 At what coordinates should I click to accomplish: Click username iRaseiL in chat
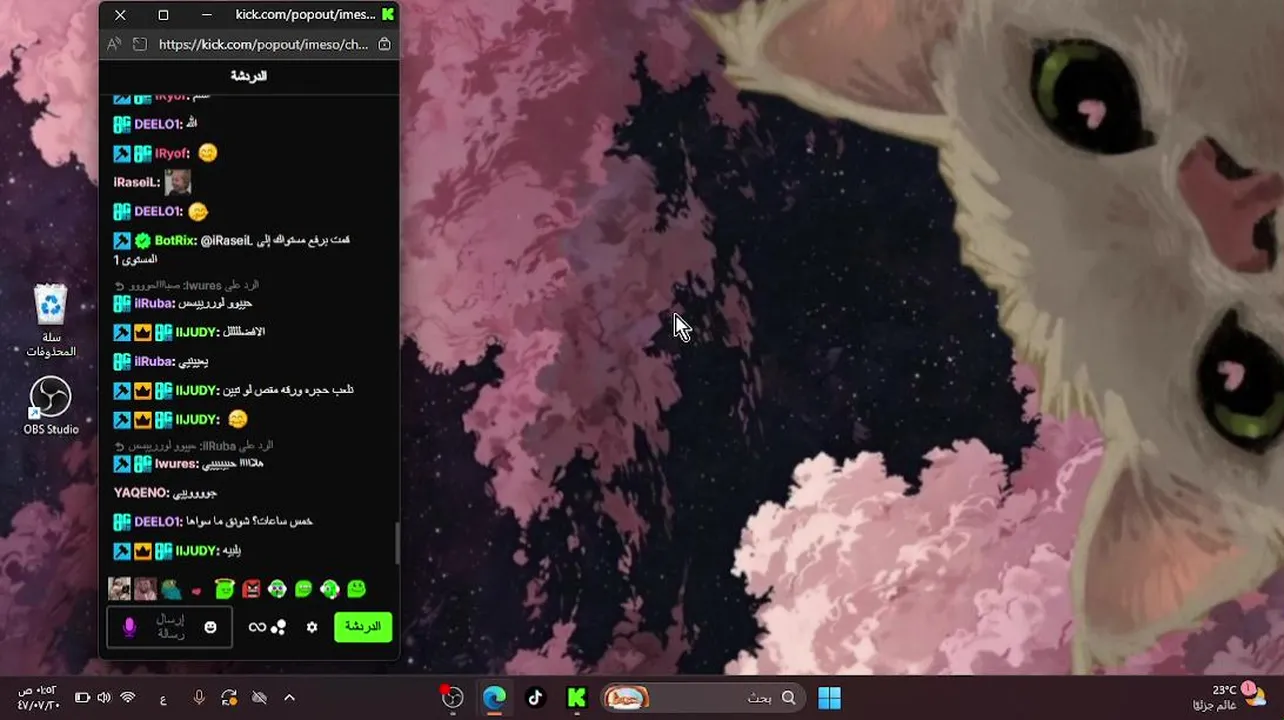pyautogui.click(x=137, y=183)
